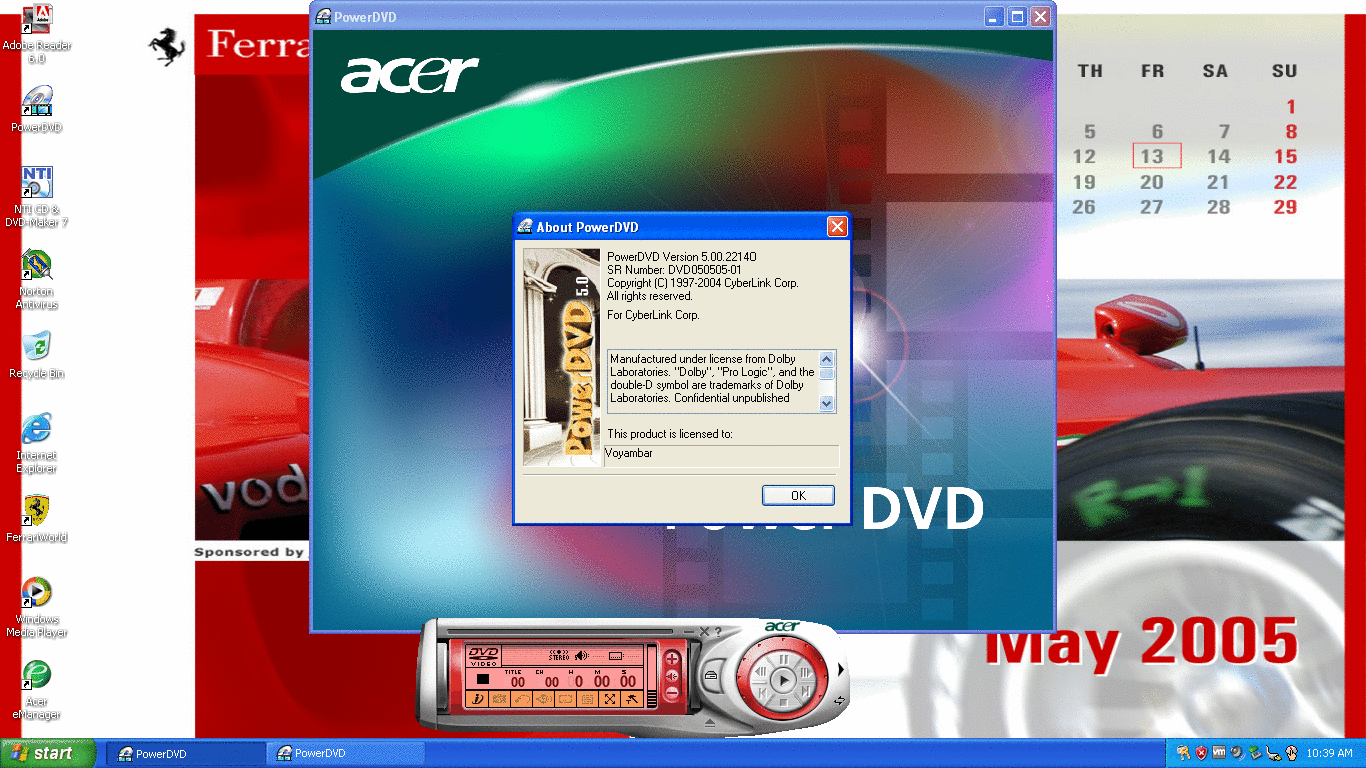Decrease volume with the minus button

[x=672, y=692]
